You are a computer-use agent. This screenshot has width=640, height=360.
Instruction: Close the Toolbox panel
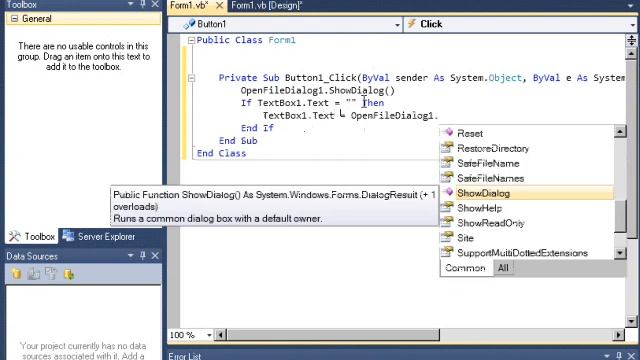pos(155,4)
